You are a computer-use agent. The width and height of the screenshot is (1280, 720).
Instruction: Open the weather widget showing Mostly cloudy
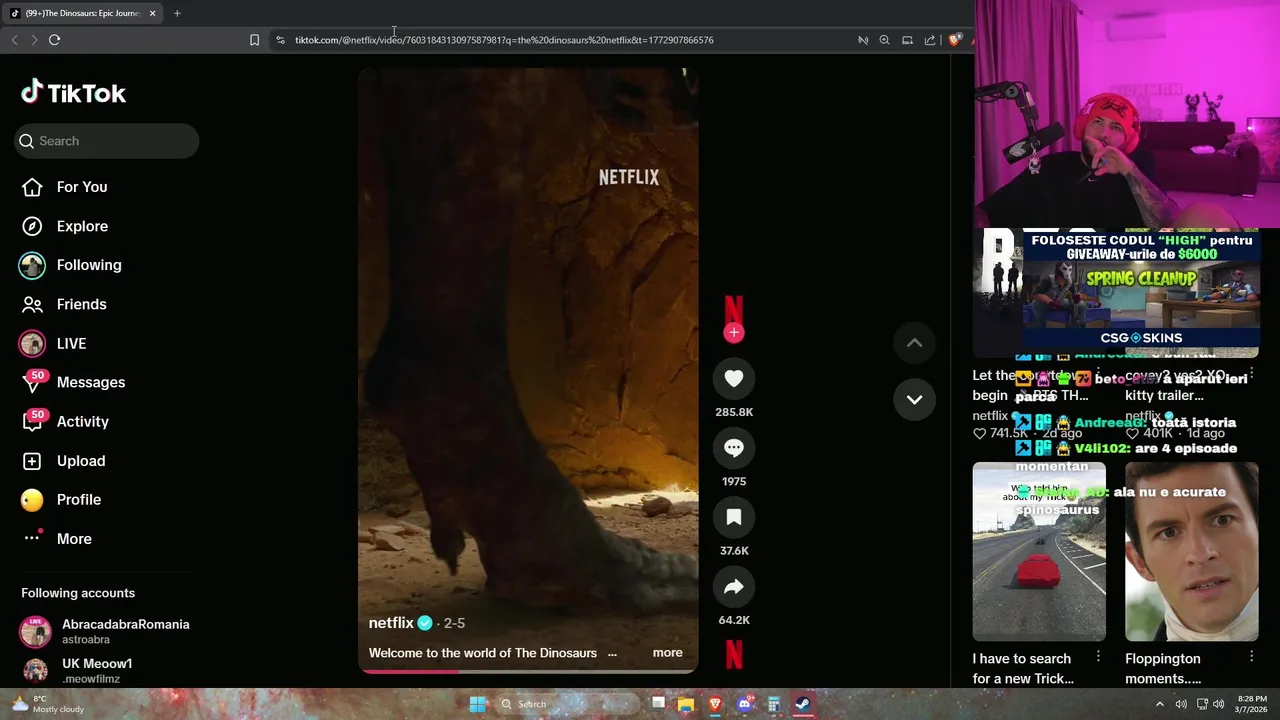(x=48, y=704)
